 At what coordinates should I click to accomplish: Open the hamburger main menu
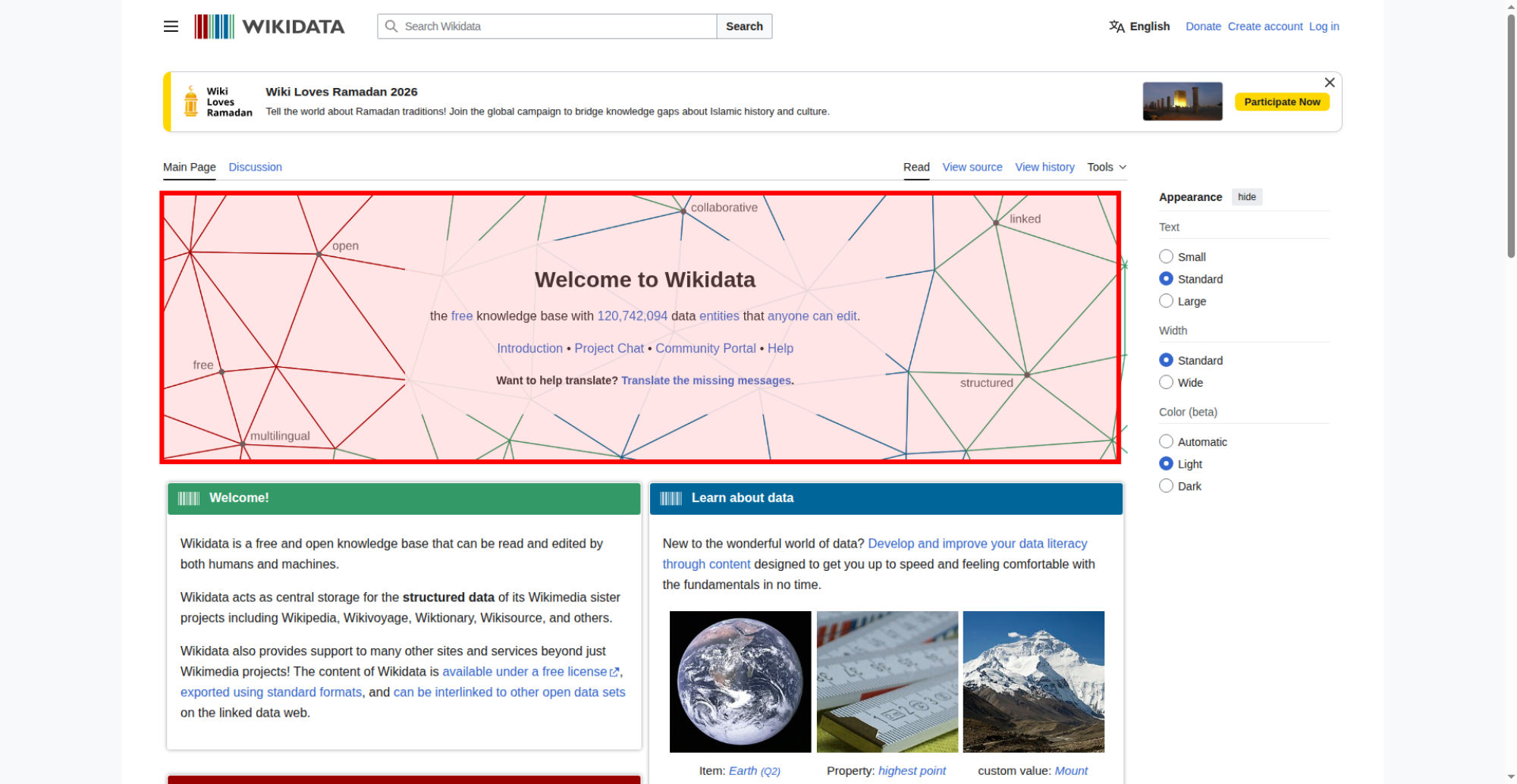[x=171, y=27]
